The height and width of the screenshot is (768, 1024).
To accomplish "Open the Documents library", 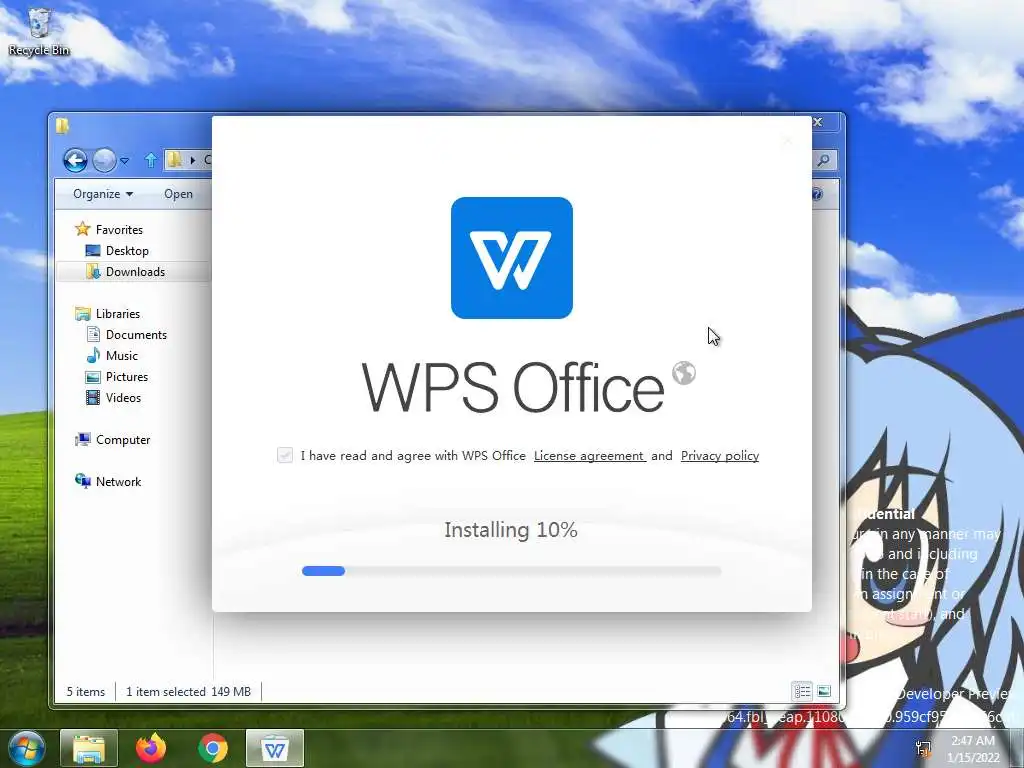I will click(136, 334).
